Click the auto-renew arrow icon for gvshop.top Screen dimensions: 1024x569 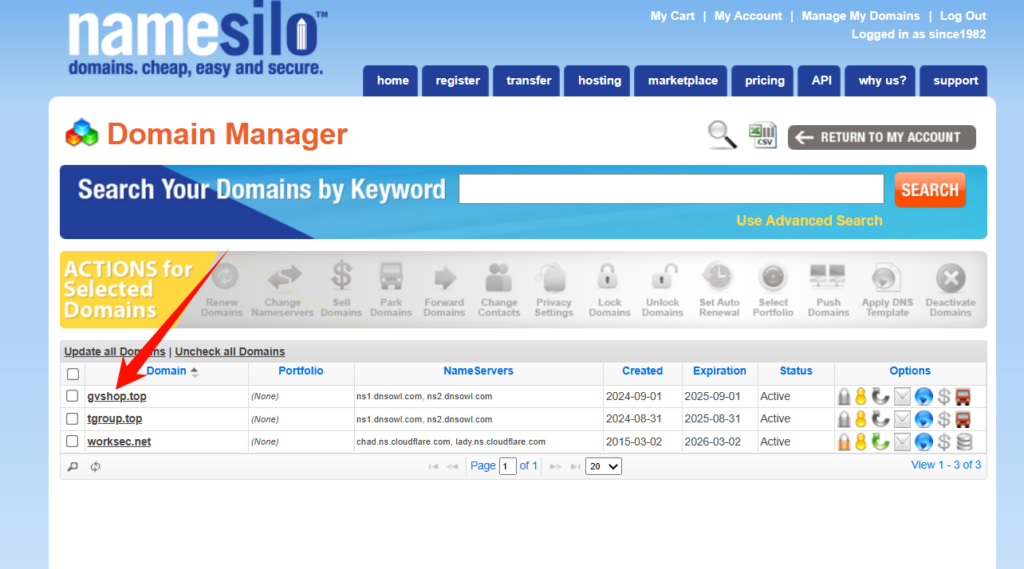click(880, 397)
